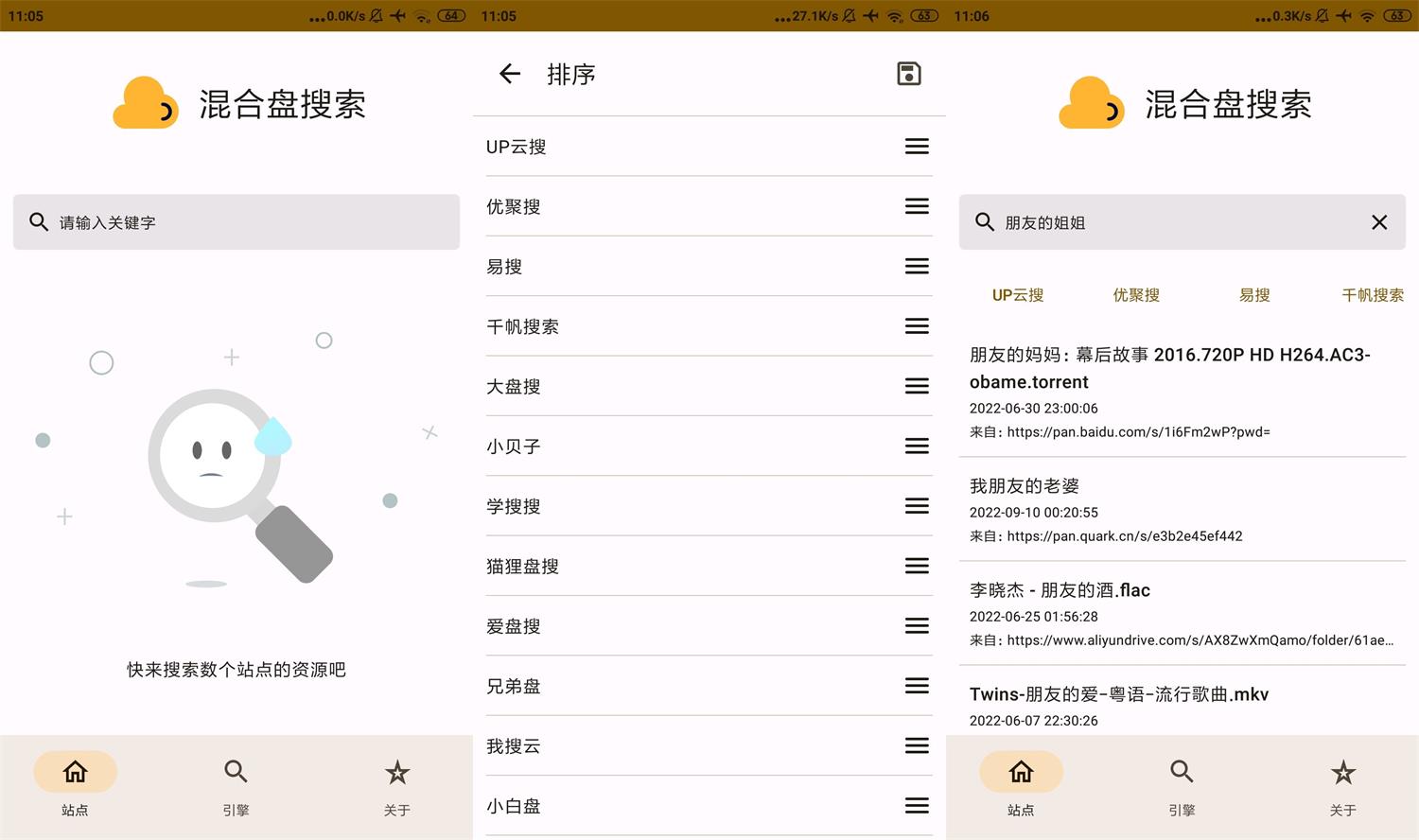Click the orange cloud logo beside 混合盘搜索

click(146, 99)
